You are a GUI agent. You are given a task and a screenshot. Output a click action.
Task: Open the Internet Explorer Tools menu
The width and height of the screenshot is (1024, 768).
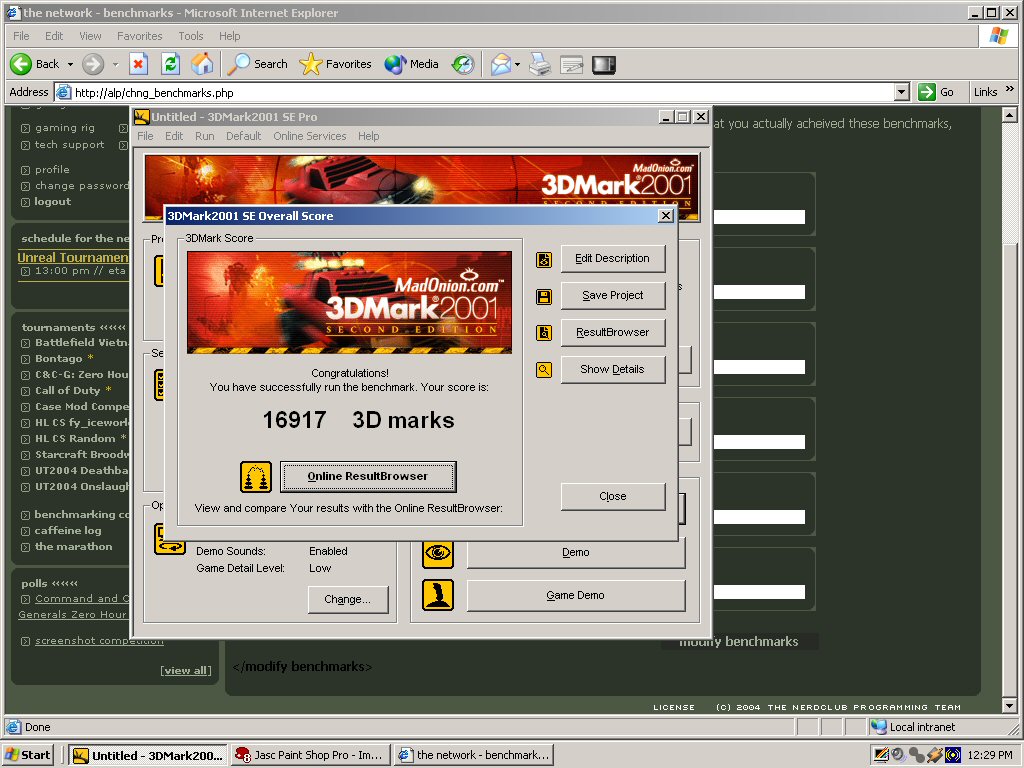point(191,36)
